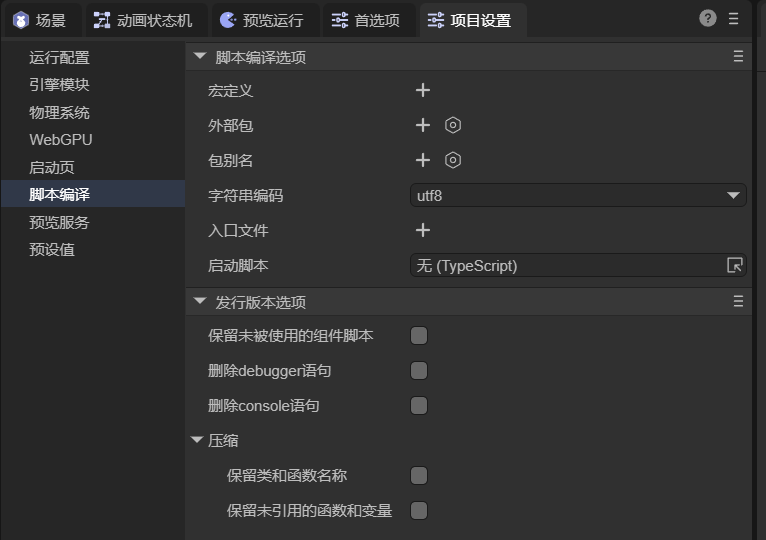Screen dimensions: 766x540
Task: Open the help question mark icon
Action: pos(708,18)
